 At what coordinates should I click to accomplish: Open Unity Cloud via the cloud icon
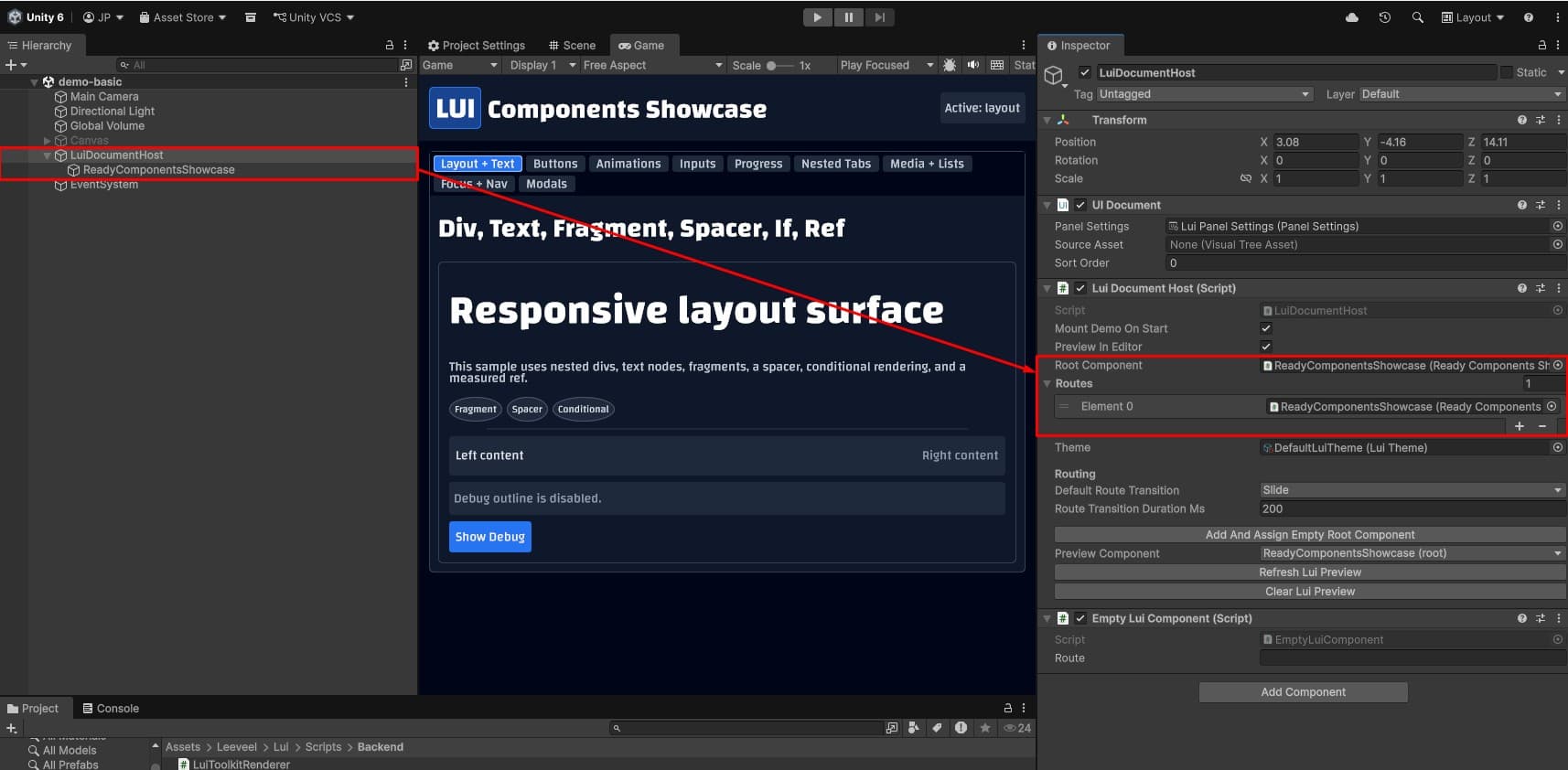(1352, 17)
